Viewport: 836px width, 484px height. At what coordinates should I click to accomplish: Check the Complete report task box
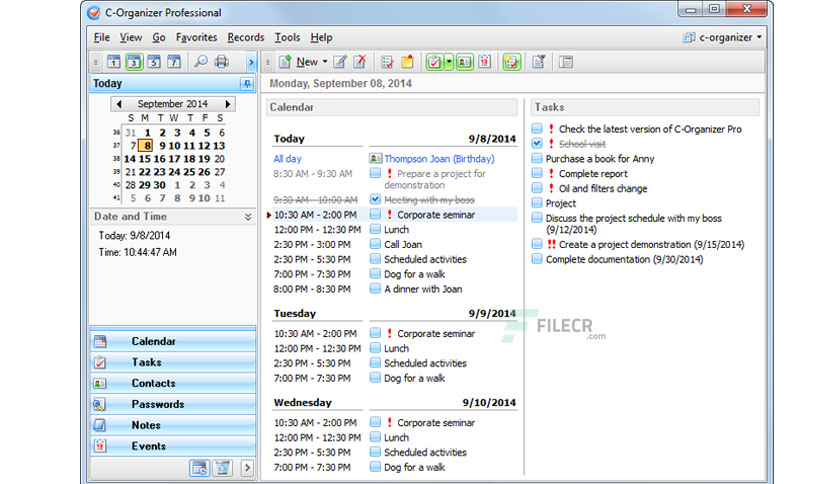click(x=537, y=173)
